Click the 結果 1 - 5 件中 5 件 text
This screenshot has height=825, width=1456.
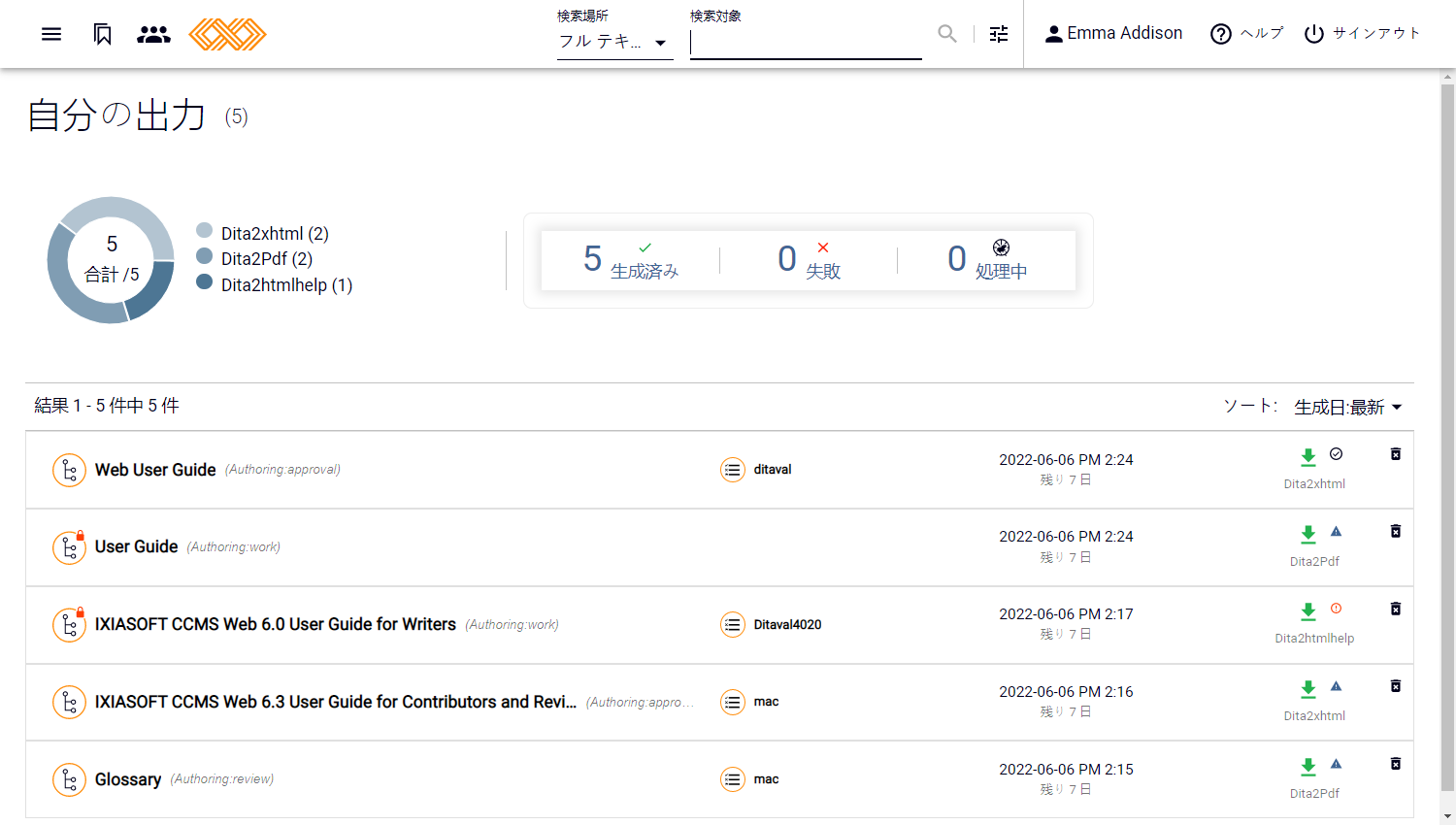[x=107, y=406]
